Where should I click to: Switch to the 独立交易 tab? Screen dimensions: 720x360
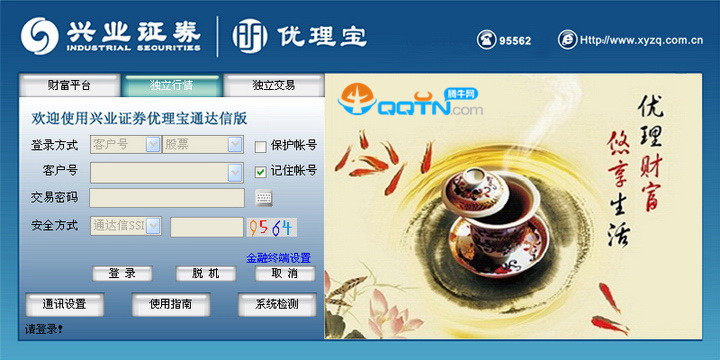274,85
